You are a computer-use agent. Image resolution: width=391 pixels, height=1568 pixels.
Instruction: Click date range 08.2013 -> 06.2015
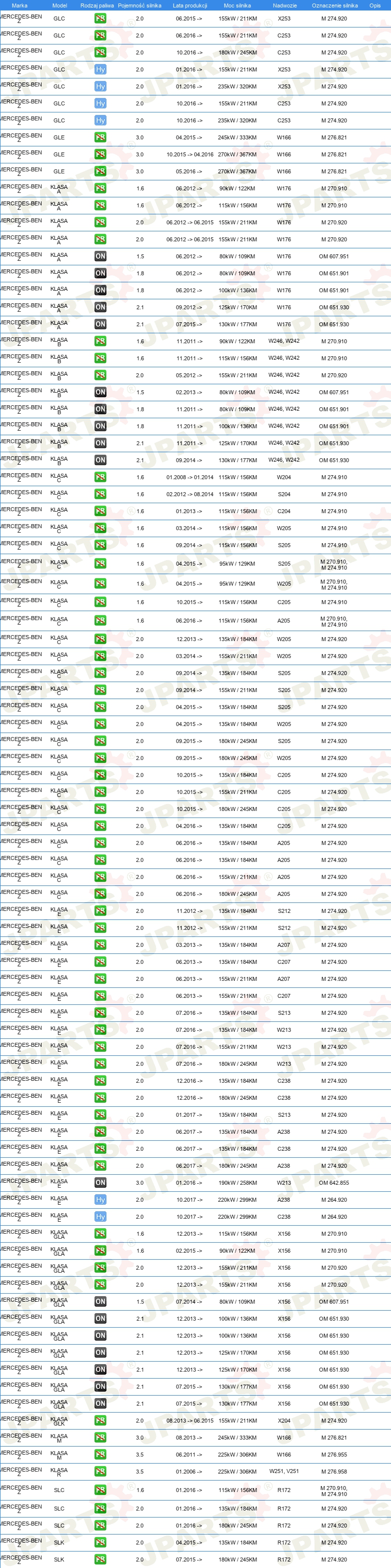[190, 1421]
